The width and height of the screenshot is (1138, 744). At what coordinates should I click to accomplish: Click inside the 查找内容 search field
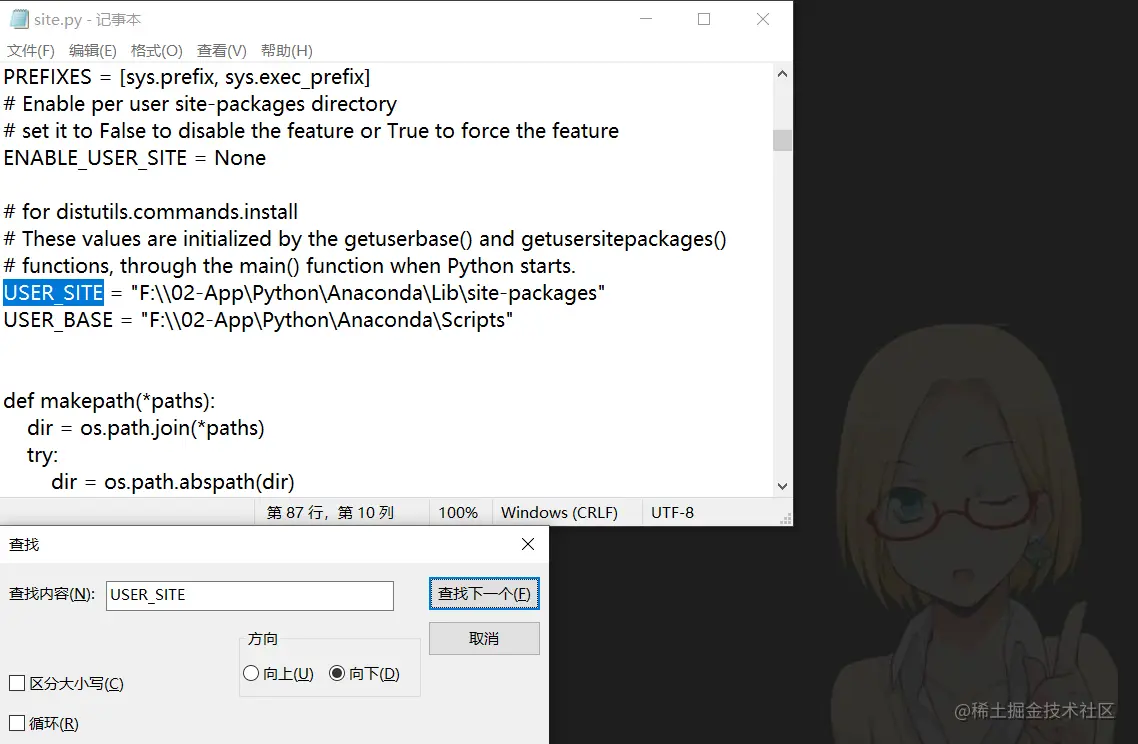pyautogui.click(x=248, y=595)
